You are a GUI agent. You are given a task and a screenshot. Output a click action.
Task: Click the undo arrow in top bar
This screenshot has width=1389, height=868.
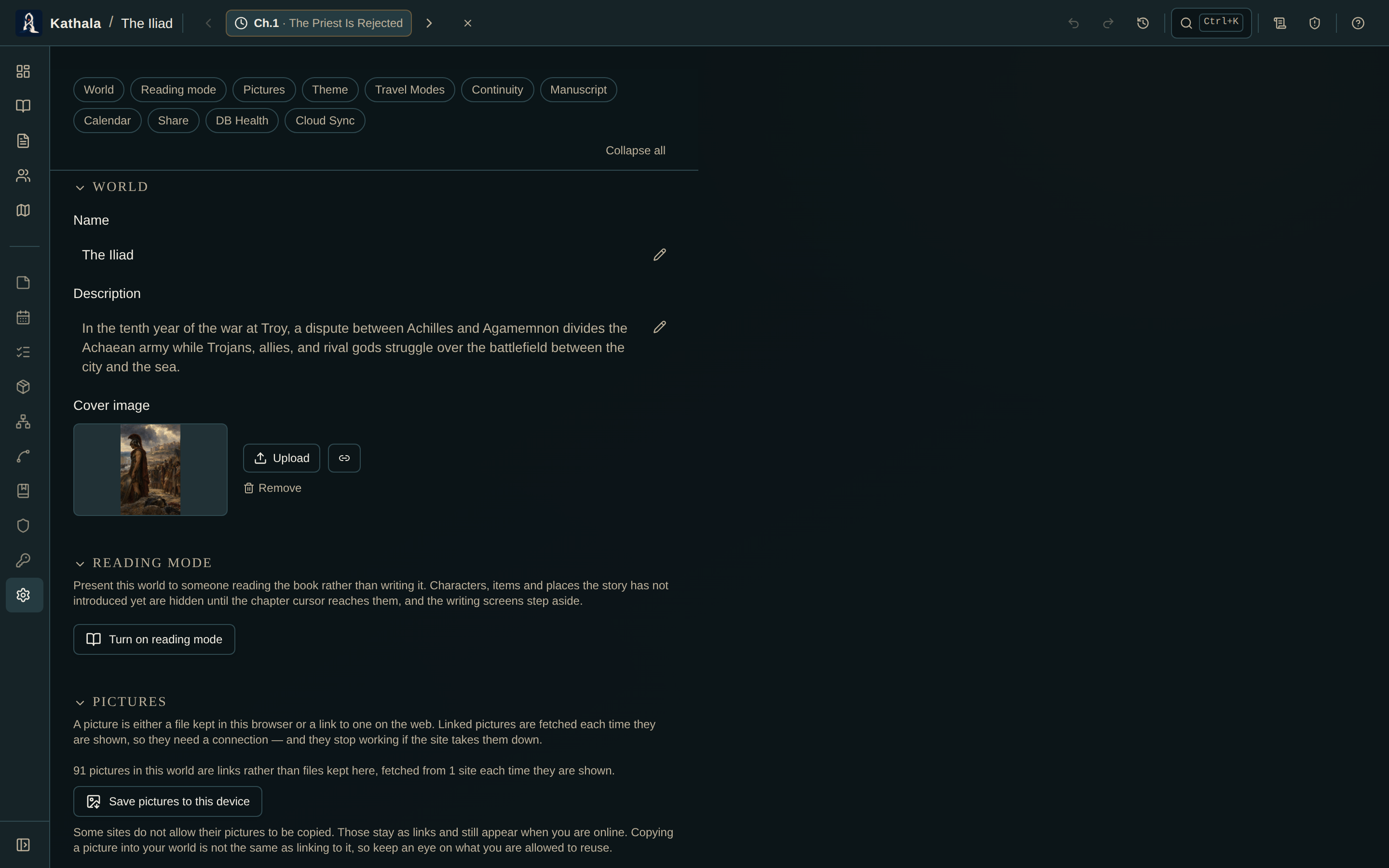pos(1073,23)
